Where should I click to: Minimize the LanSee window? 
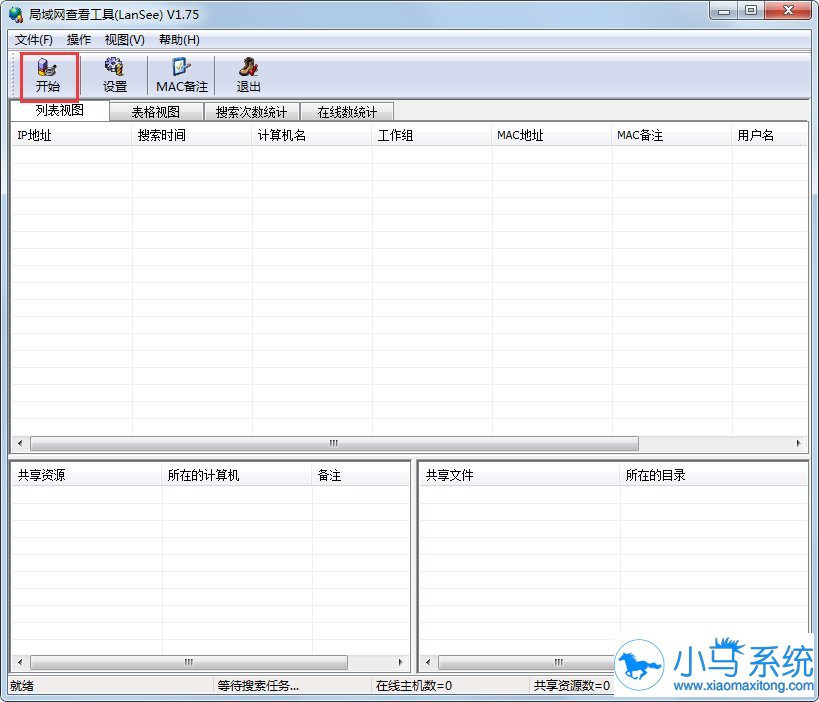coord(723,10)
